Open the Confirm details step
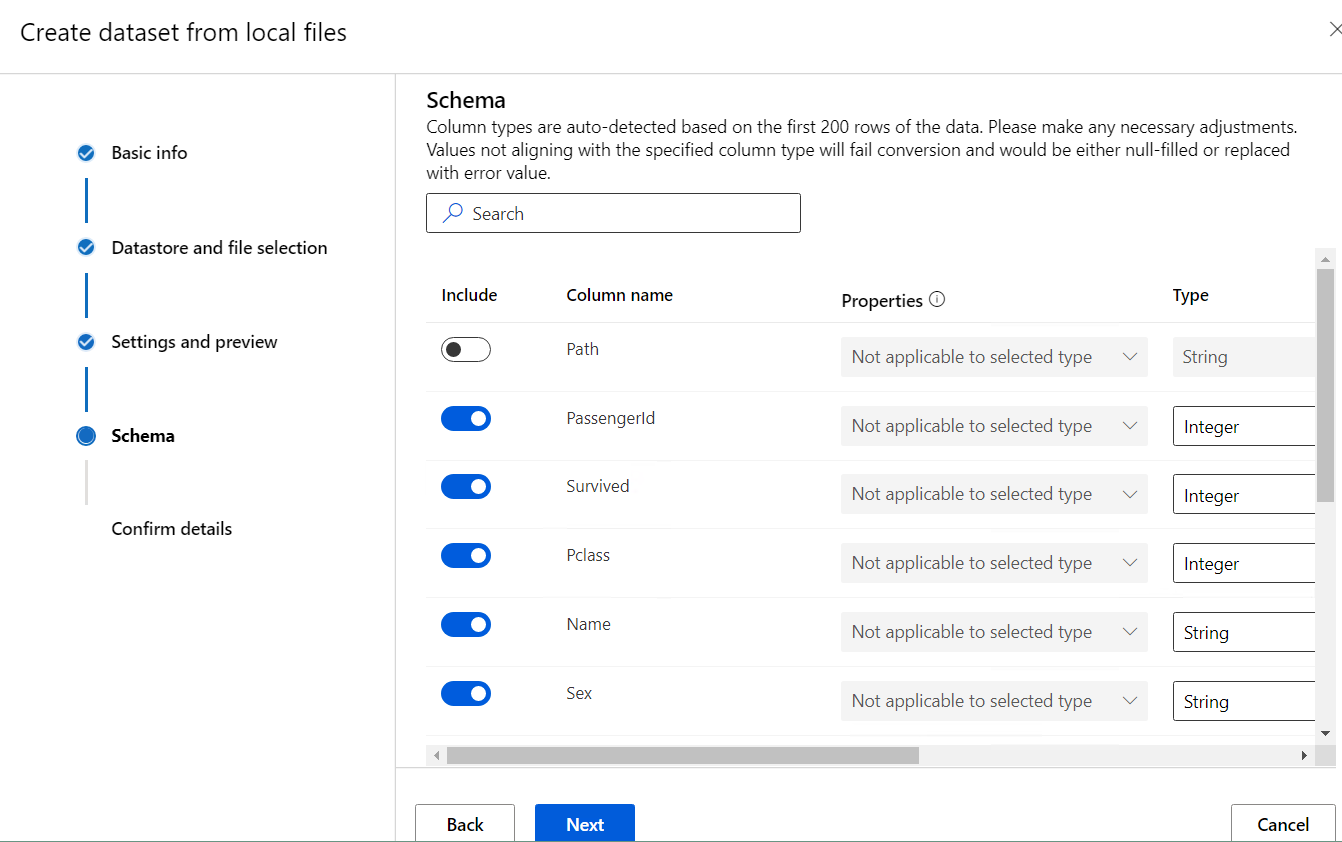 (171, 529)
